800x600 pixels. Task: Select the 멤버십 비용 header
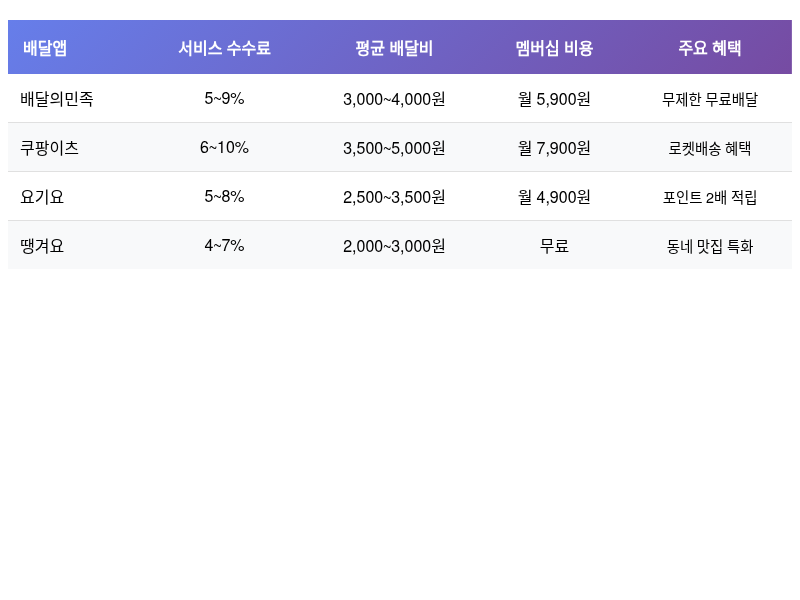[x=553, y=47]
